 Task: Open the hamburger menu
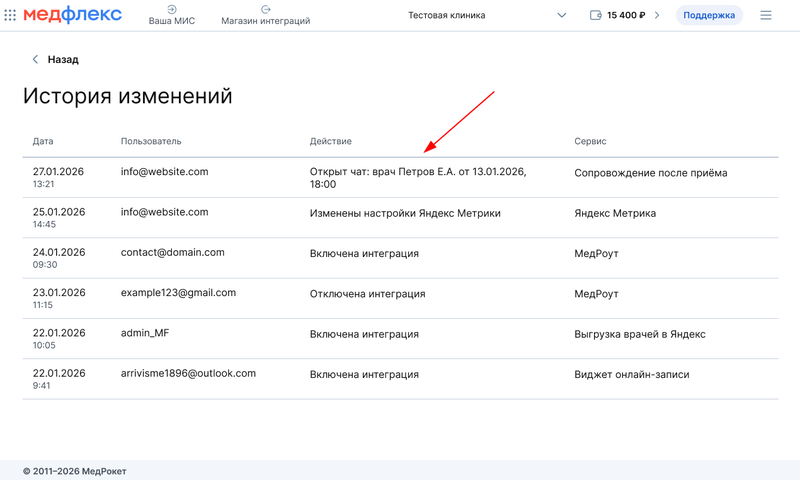766,15
